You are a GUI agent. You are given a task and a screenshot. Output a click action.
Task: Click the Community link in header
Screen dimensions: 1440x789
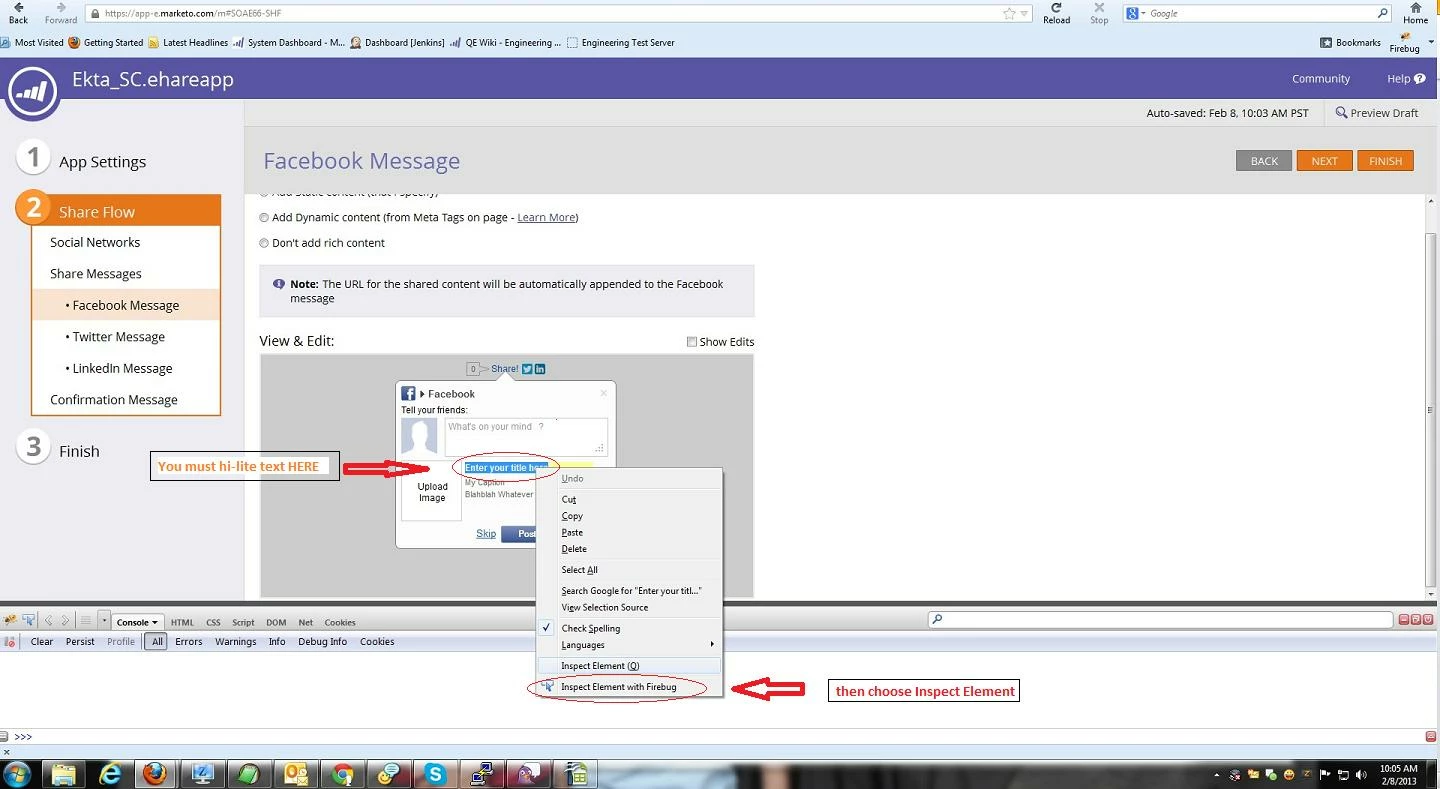click(1320, 79)
